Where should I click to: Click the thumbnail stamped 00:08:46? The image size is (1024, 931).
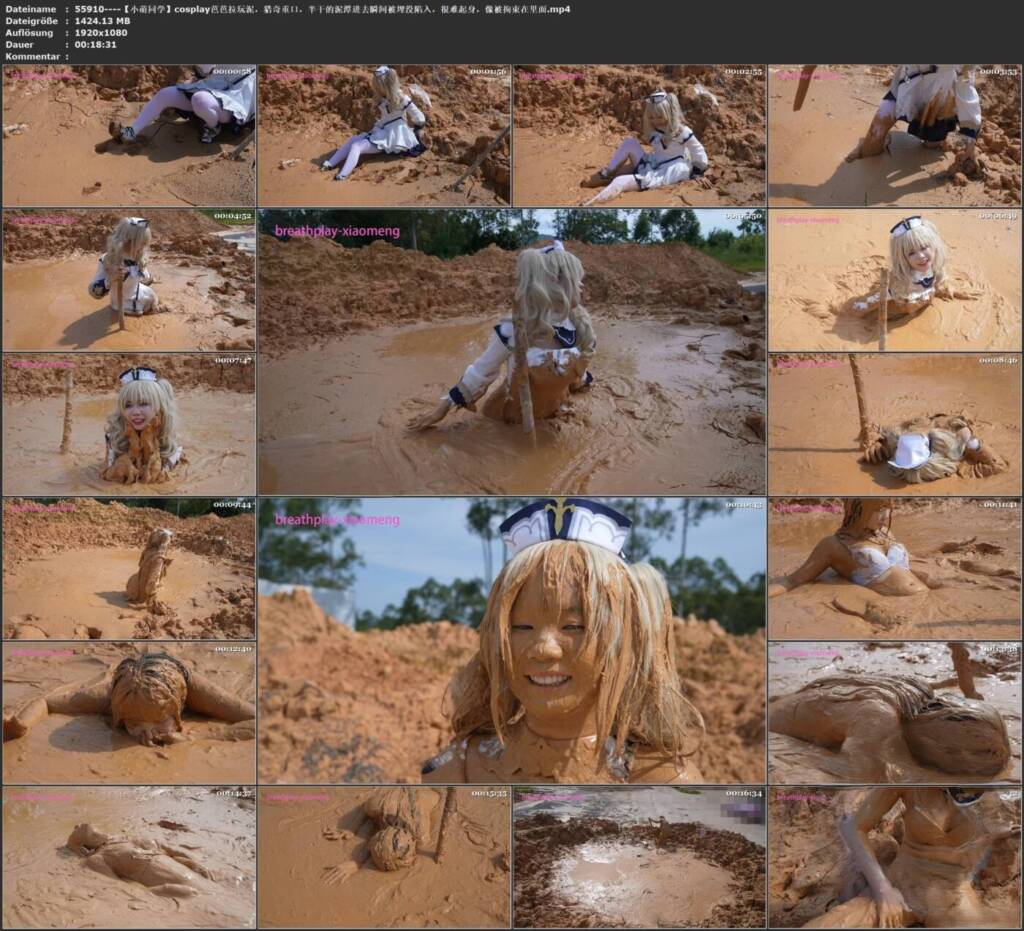pyautogui.click(x=895, y=424)
